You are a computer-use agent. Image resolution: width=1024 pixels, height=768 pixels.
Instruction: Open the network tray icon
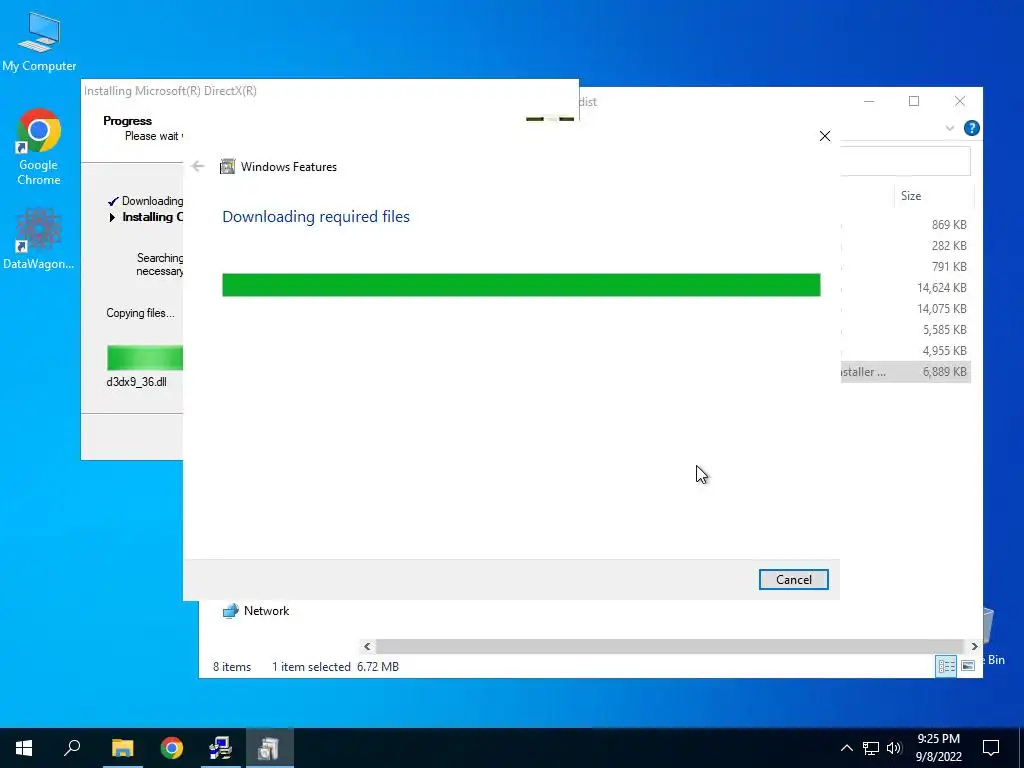pyautogui.click(x=871, y=748)
